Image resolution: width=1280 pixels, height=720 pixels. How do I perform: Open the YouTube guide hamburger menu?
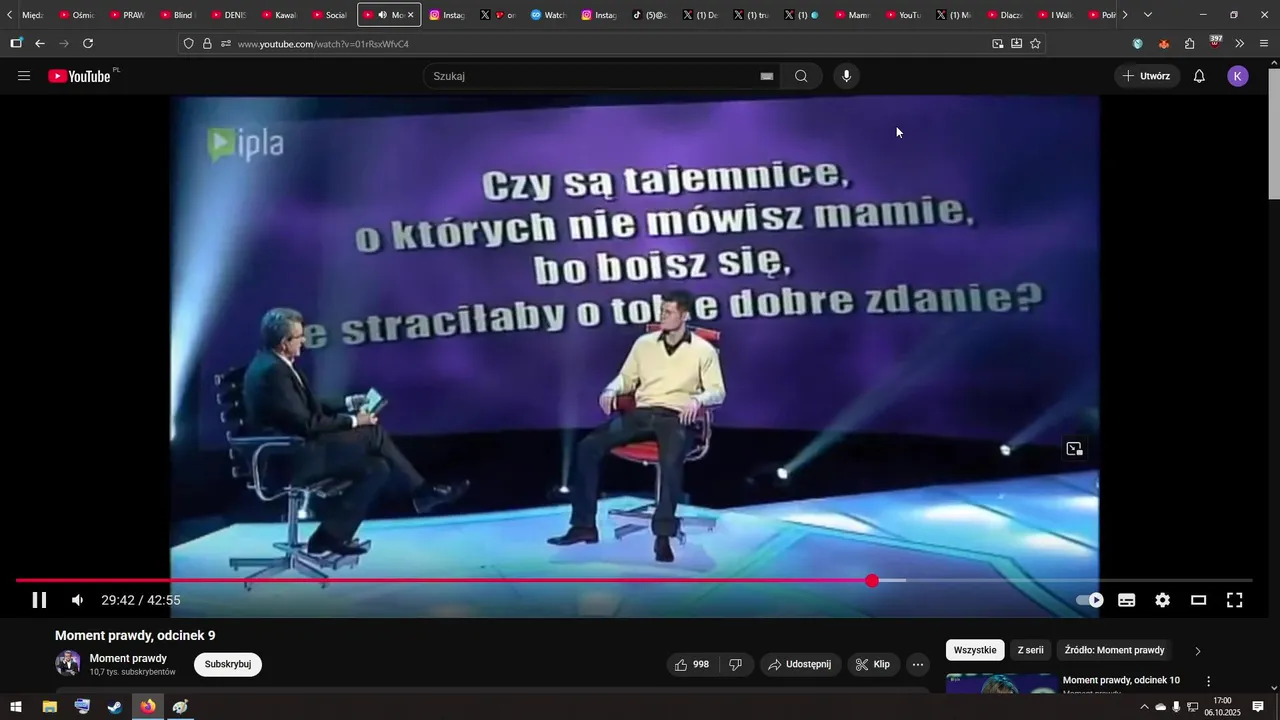(24, 76)
